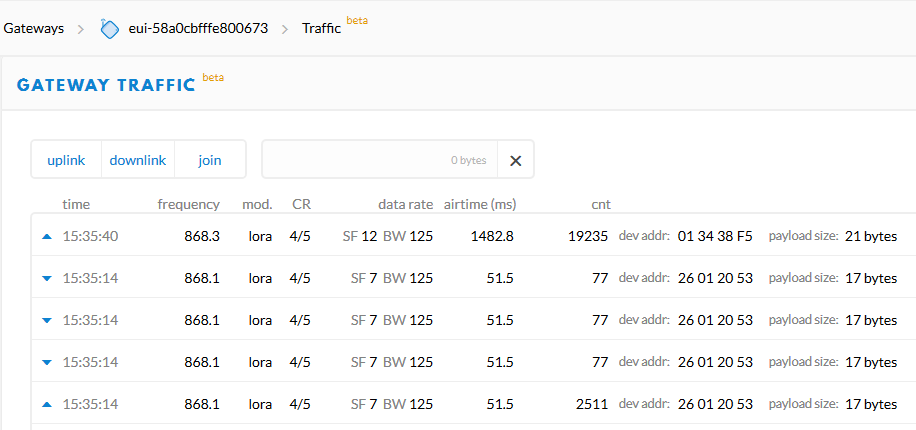The image size is (916, 430).
Task: Click the time column header
Action: (76, 204)
